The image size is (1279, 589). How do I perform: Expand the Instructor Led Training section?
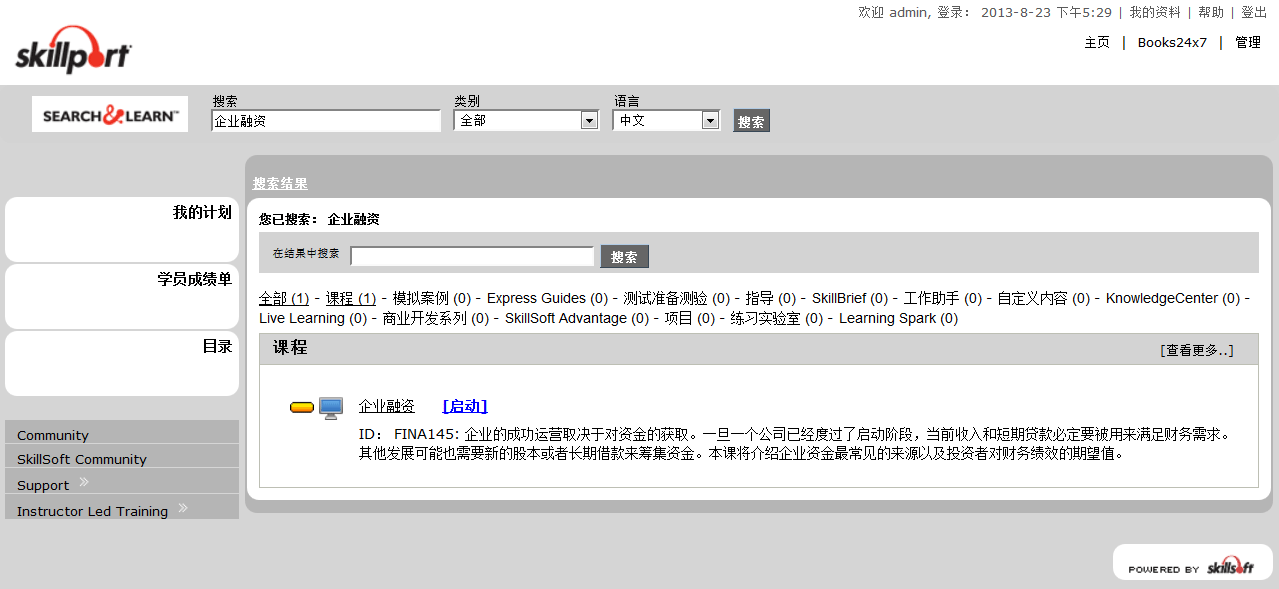tap(91, 510)
